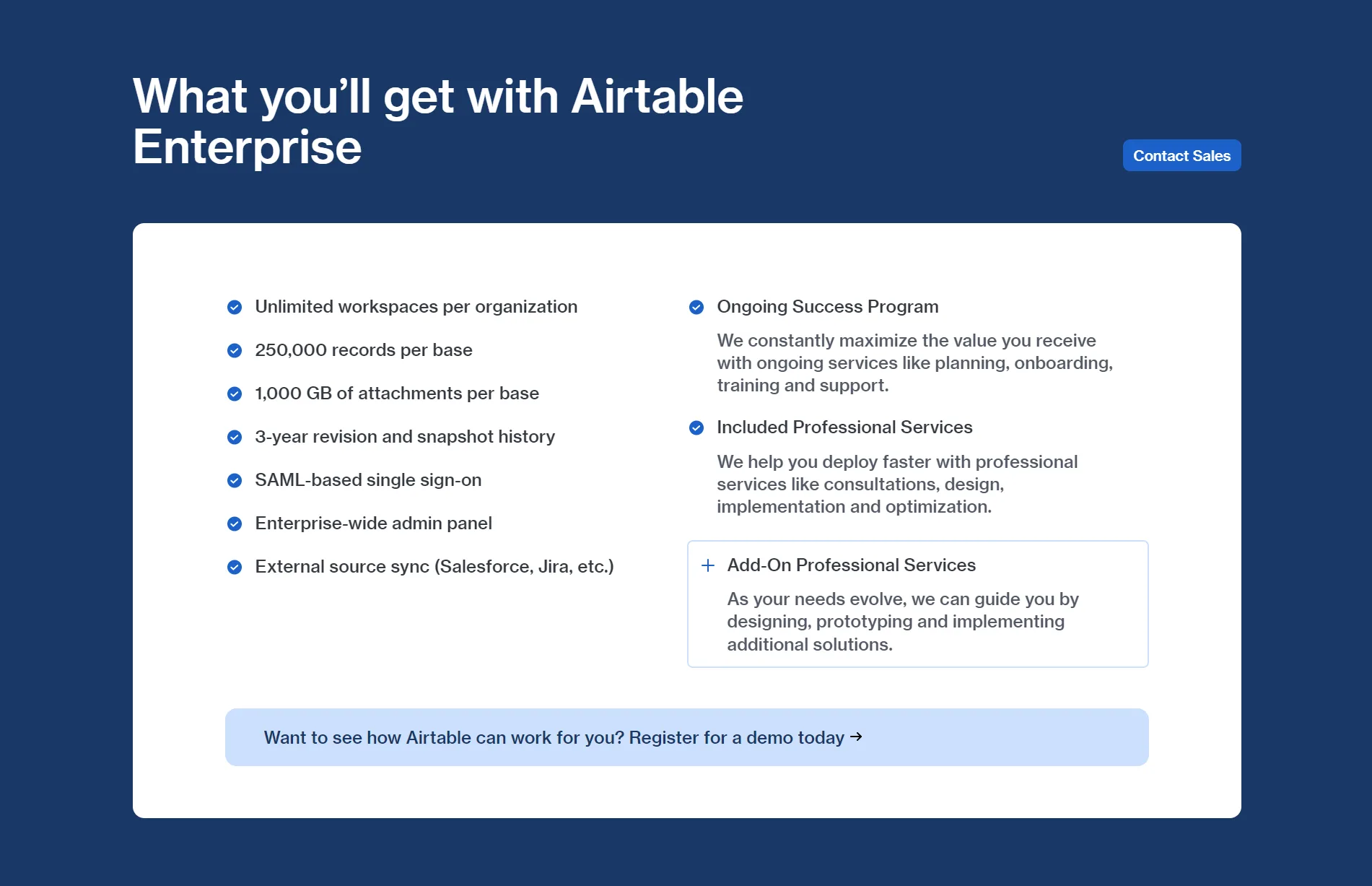Expand the plus icon for Add-On Professional Services
The height and width of the screenshot is (886, 1372).
pos(708,565)
